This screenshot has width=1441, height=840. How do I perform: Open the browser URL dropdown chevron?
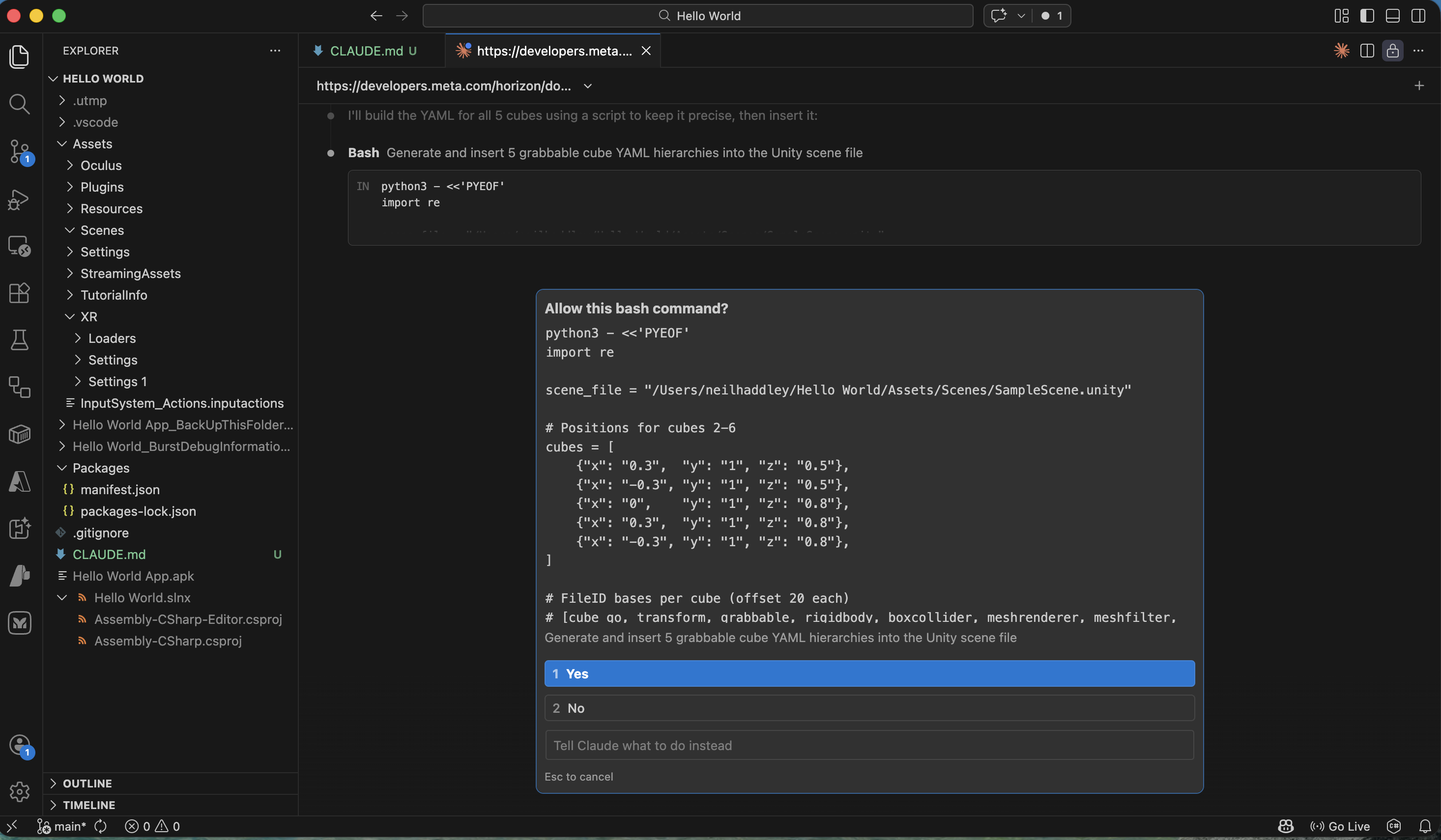tap(588, 85)
